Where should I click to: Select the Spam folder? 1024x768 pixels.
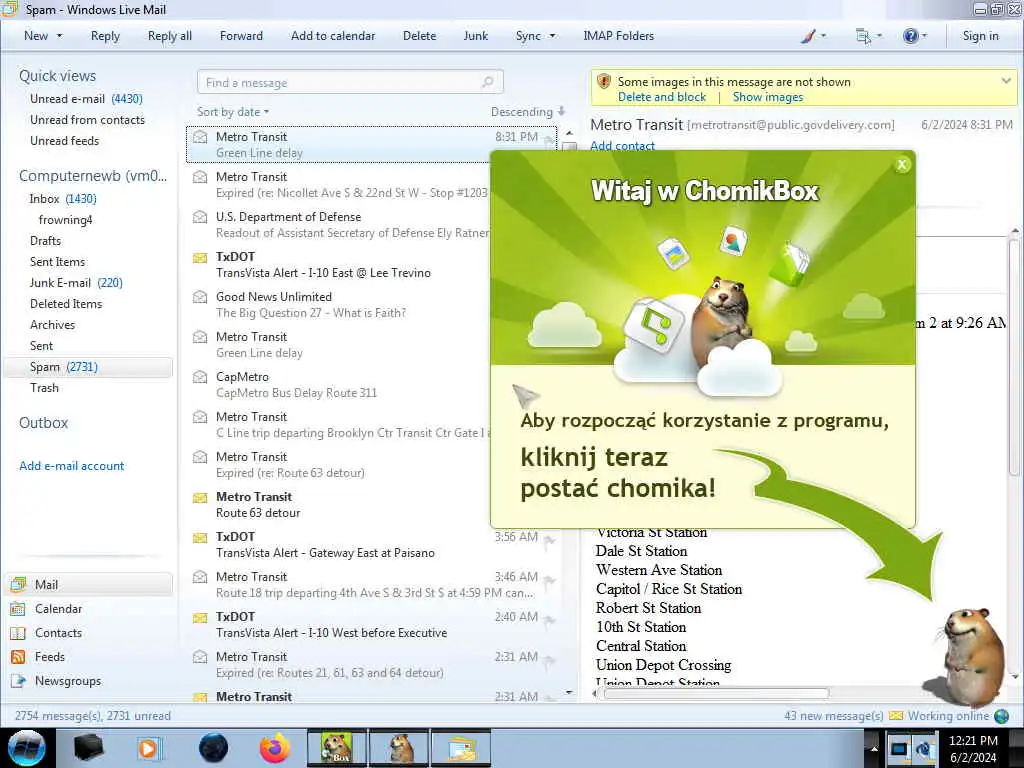[89, 367]
